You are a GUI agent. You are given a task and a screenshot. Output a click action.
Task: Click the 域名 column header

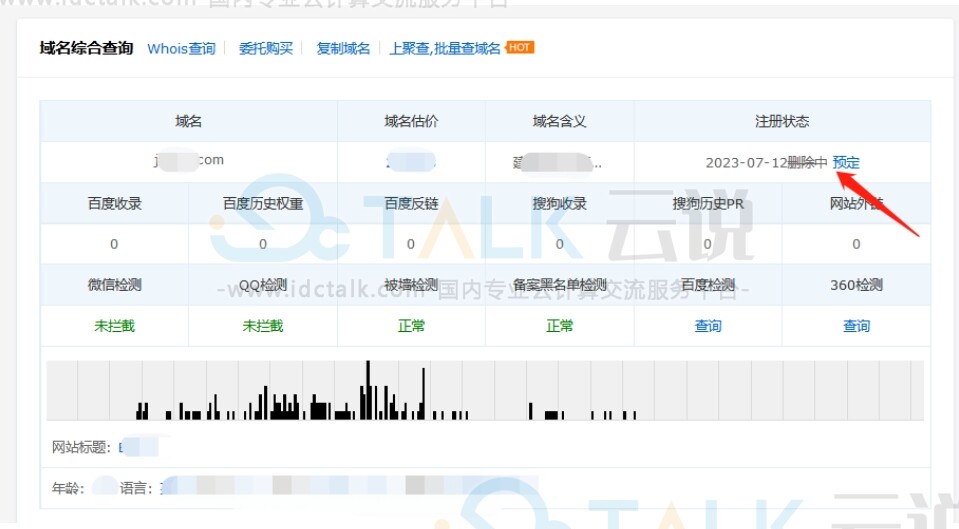188,121
